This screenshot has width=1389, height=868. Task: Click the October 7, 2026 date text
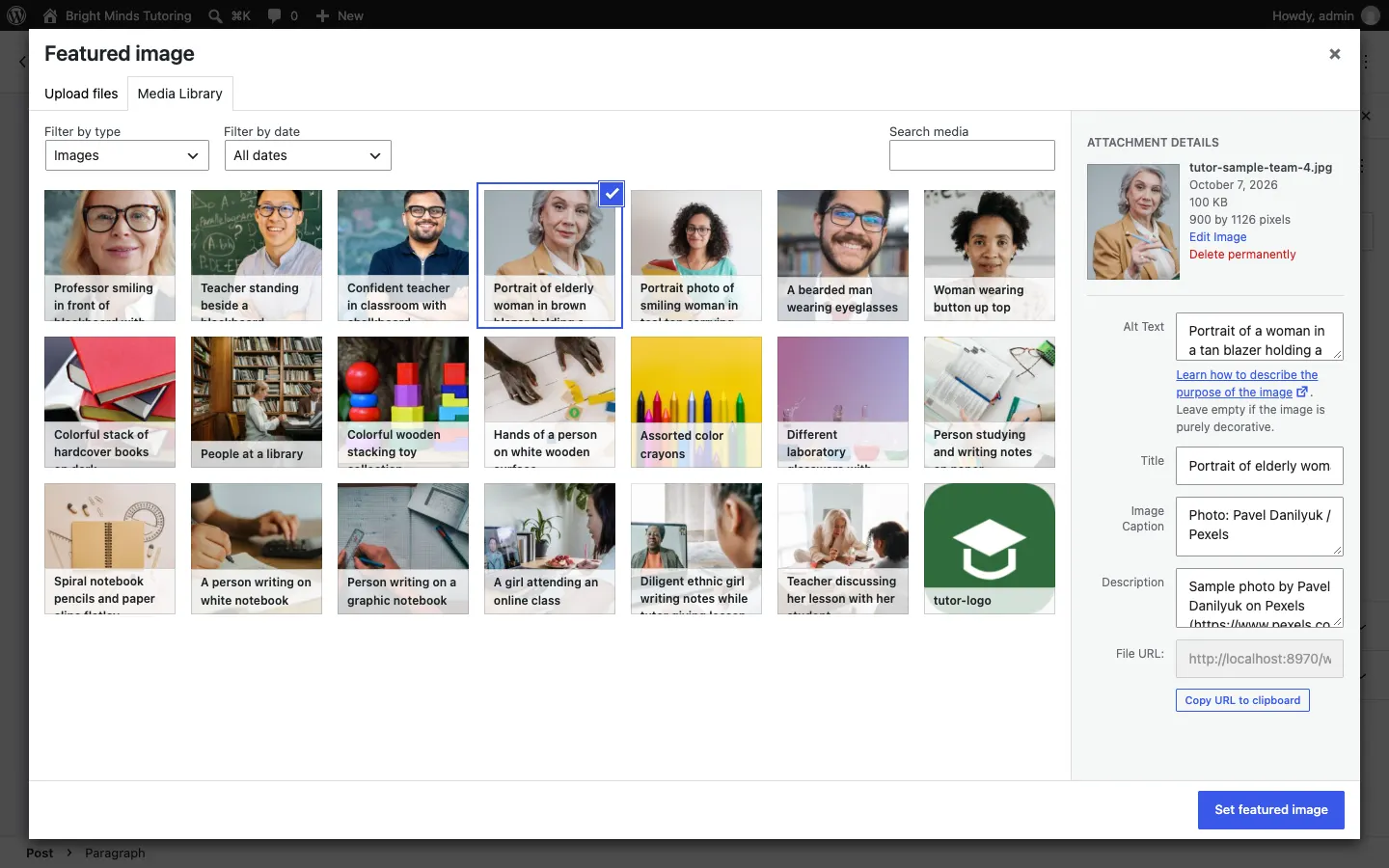pyautogui.click(x=1234, y=185)
